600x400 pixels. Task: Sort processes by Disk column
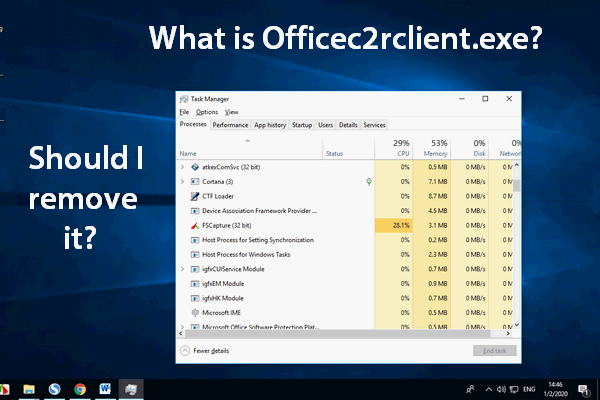tap(470, 149)
